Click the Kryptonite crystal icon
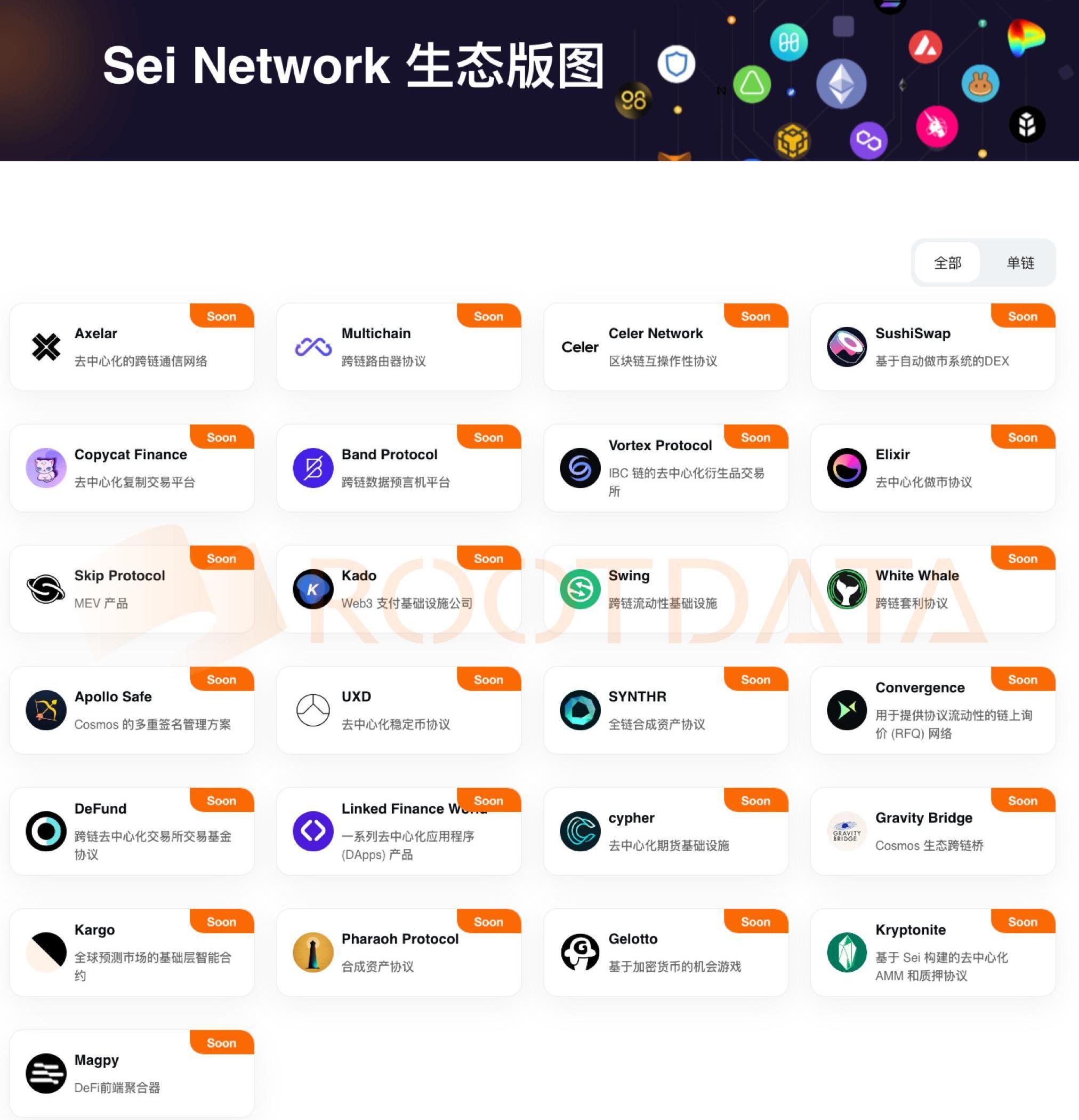The image size is (1079, 1120). (847, 953)
